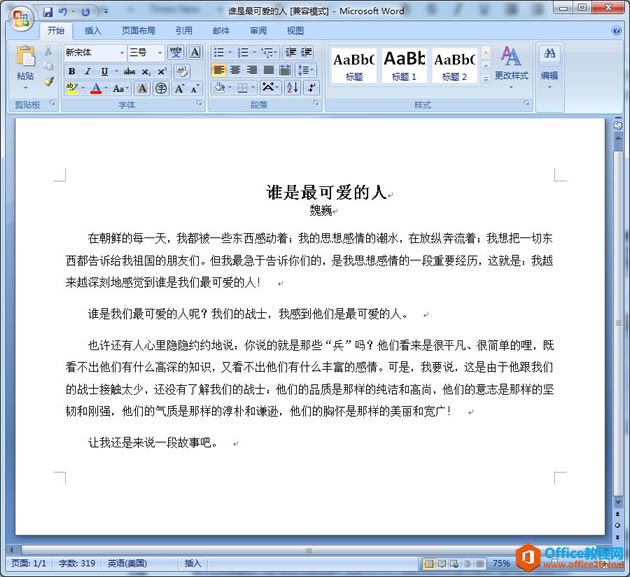Toggle italic formatting
The height and width of the screenshot is (577, 630).
point(88,72)
